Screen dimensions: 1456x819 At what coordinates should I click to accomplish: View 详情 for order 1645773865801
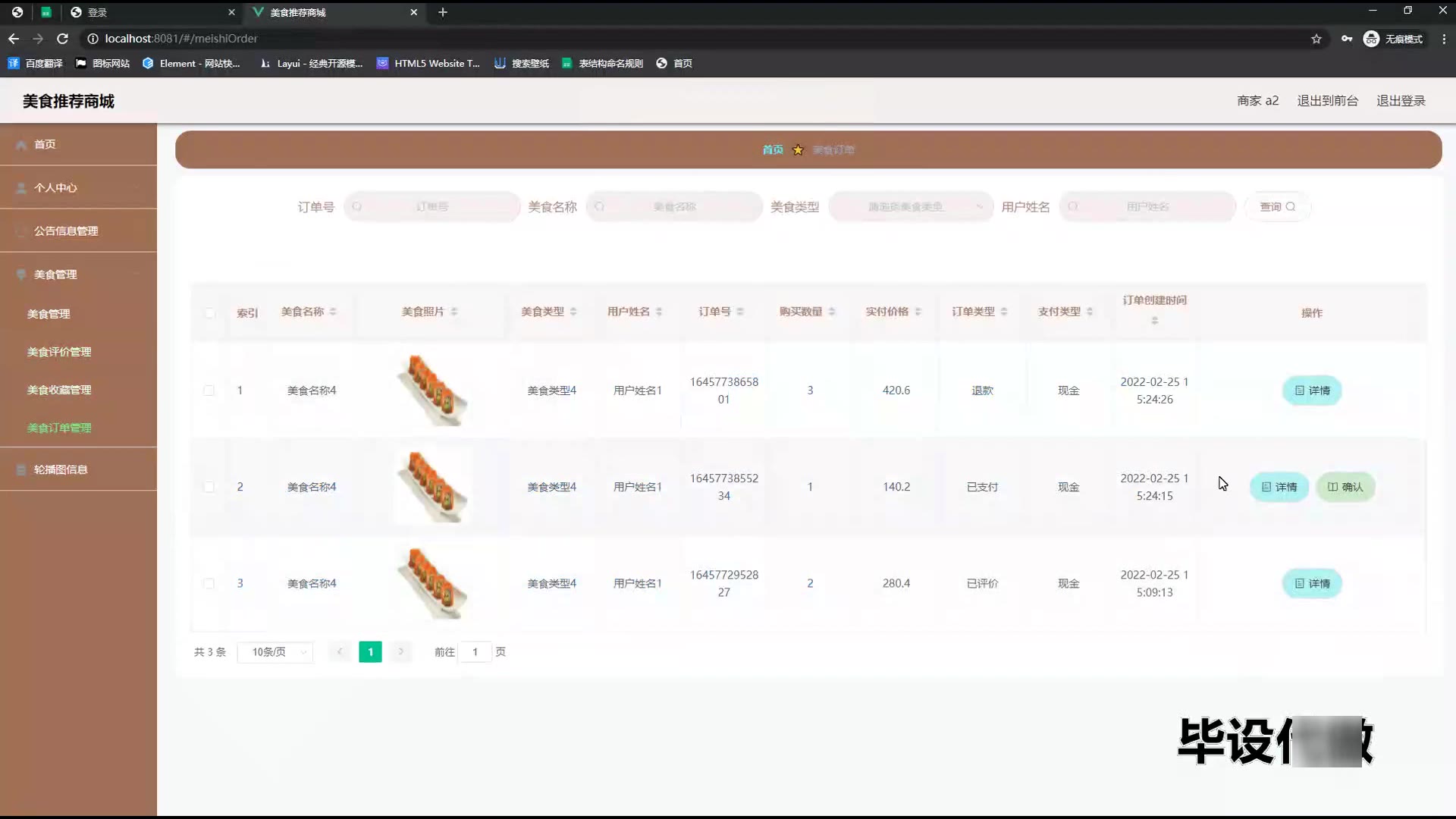coord(1312,391)
